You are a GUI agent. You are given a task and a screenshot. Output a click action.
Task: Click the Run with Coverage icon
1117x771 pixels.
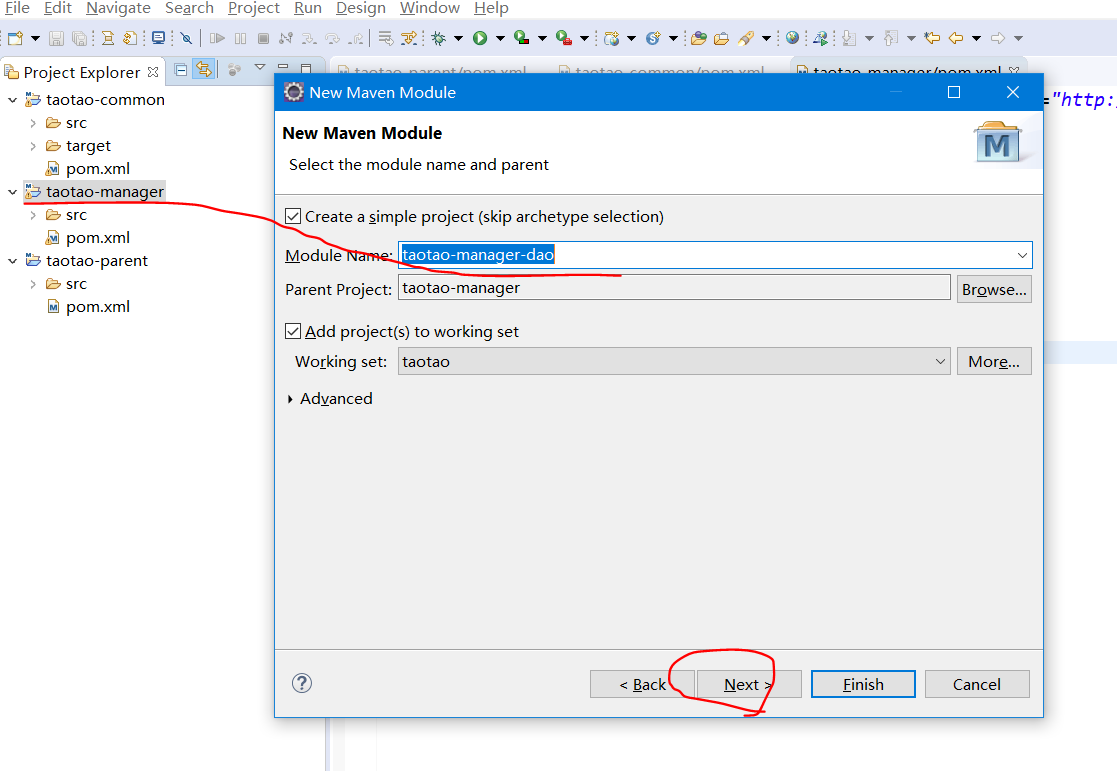[521, 38]
